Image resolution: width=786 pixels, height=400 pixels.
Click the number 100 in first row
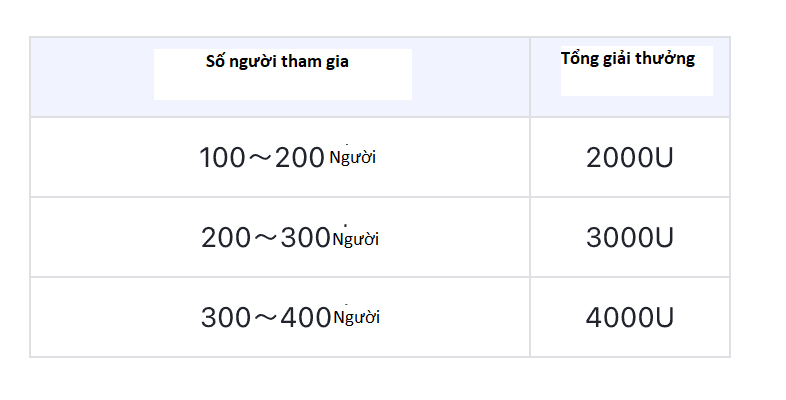coord(221,157)
